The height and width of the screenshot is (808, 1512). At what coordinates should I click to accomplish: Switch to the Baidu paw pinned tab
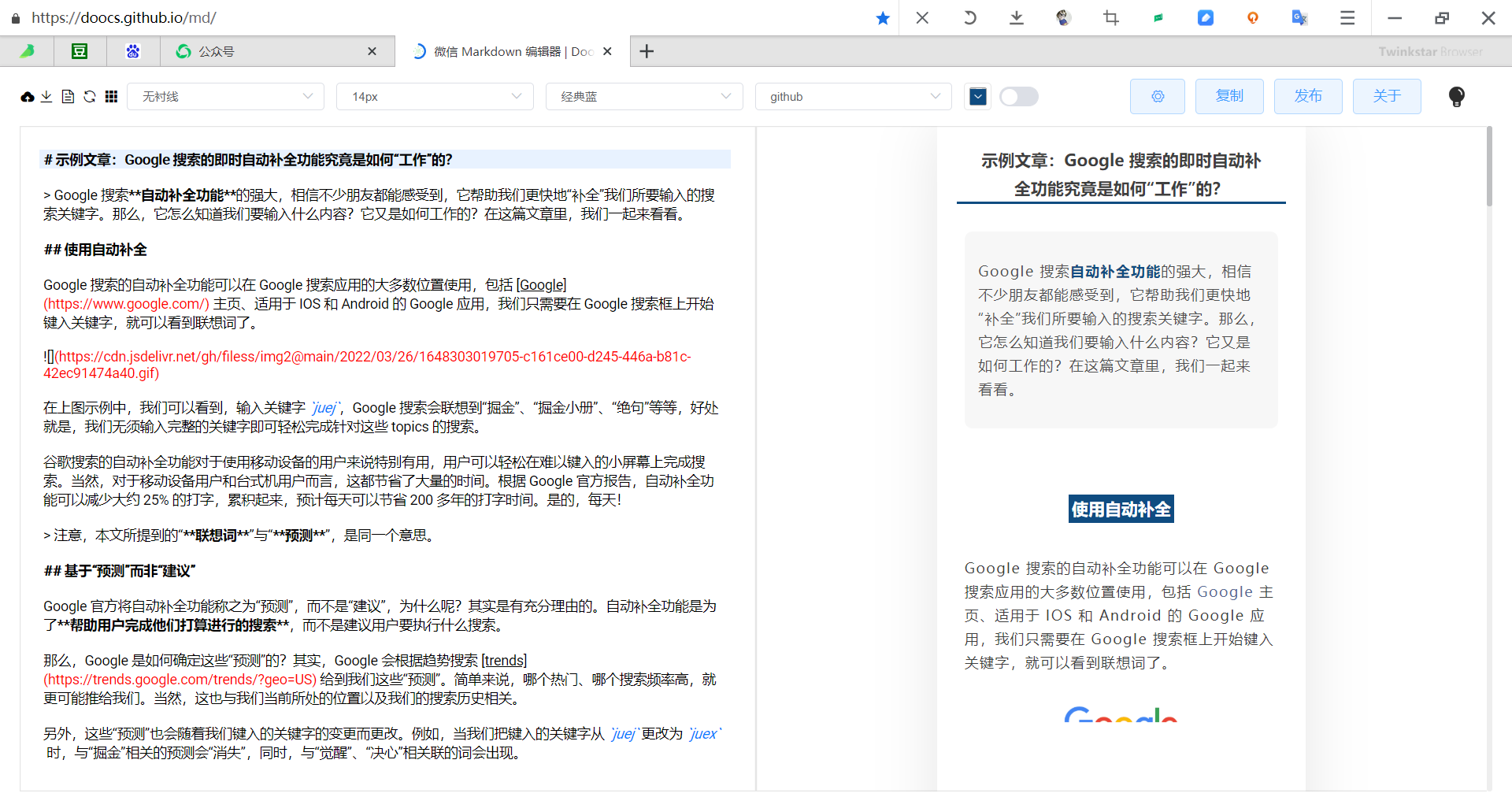tap(133, 51)
